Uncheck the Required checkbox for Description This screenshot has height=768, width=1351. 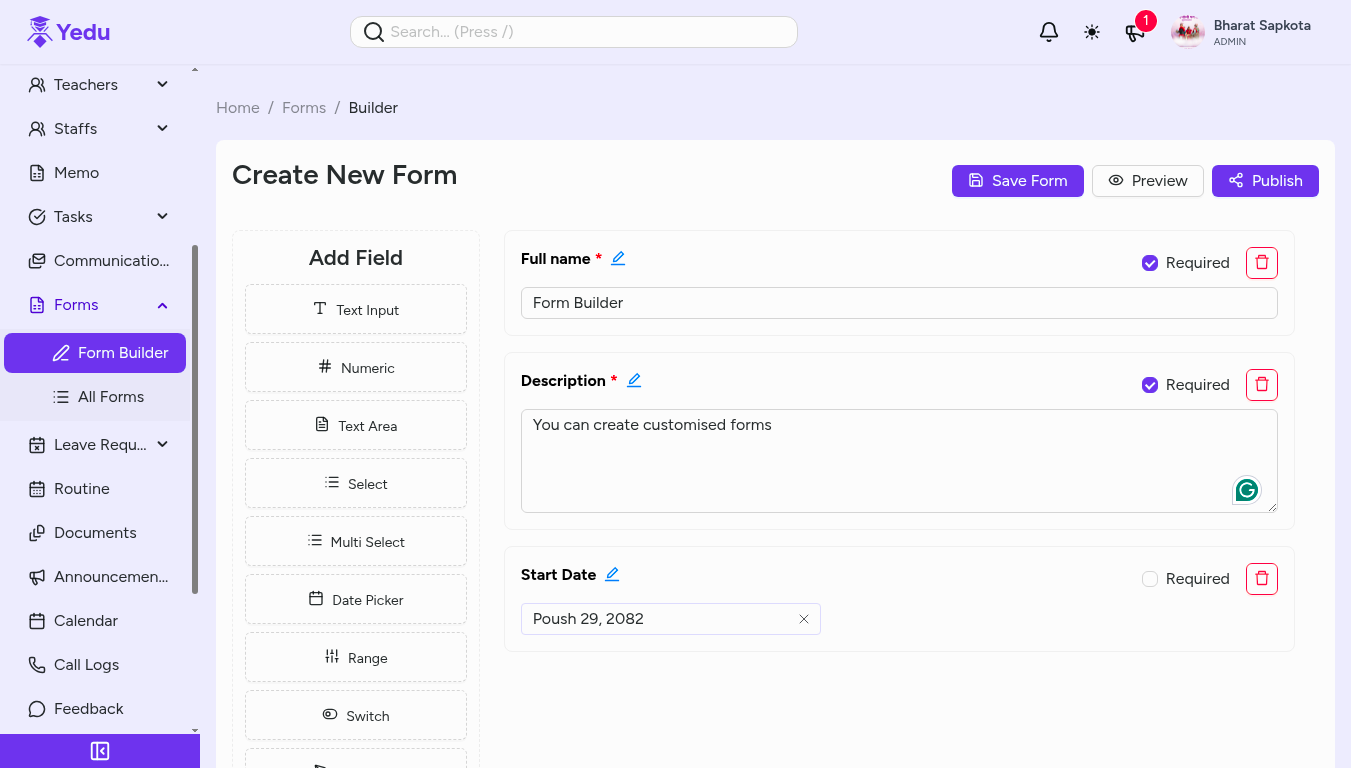[1150, 385]
